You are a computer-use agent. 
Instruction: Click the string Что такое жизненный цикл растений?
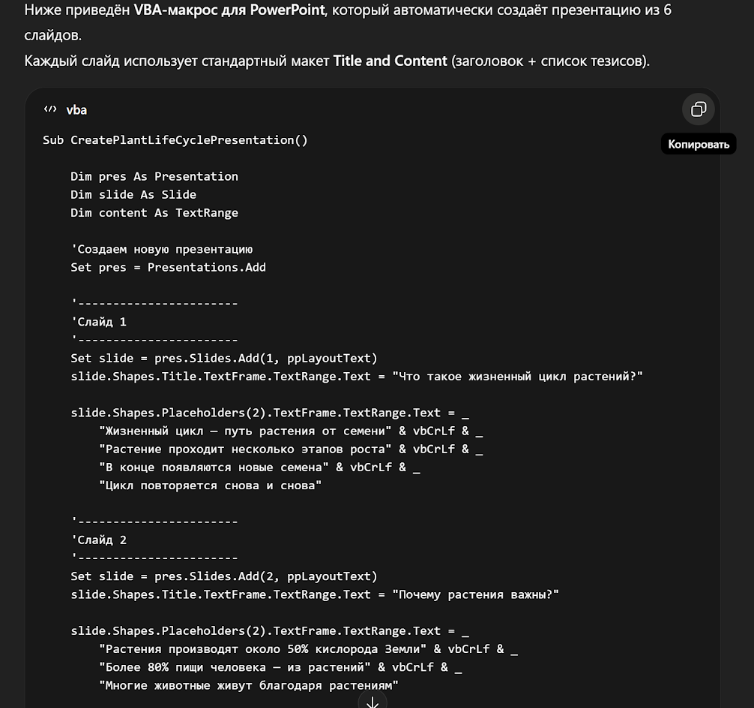pyautogui.click(x=517, y=376)
